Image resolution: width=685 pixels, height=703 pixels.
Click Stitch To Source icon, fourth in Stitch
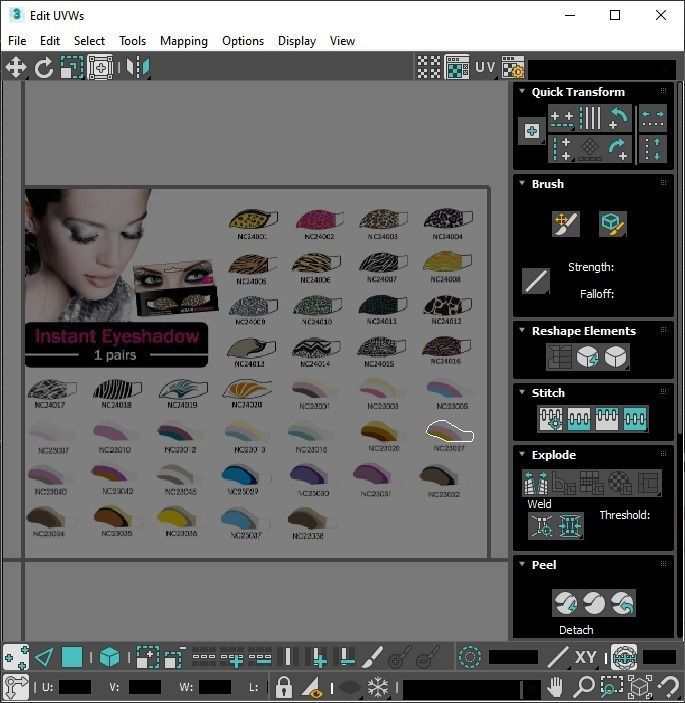click(x=635, y=419)
